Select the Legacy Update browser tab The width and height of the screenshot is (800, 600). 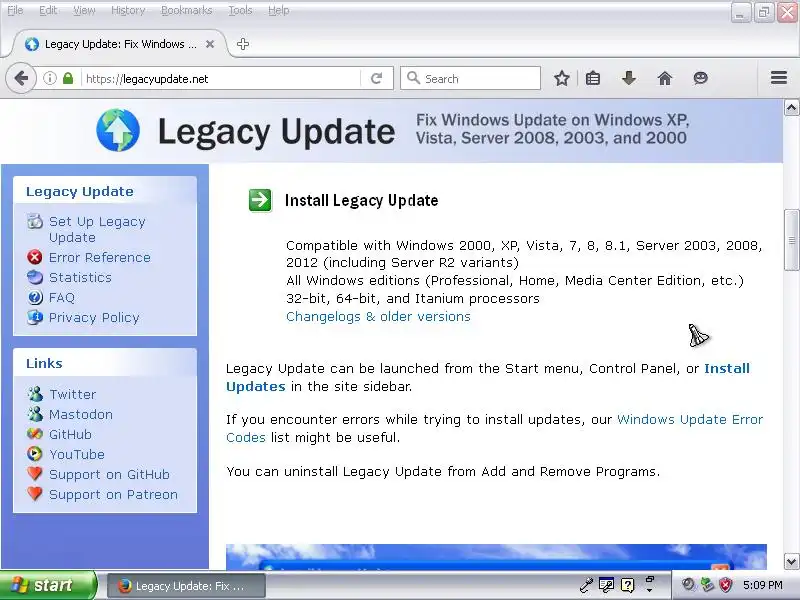click(118, 44)
